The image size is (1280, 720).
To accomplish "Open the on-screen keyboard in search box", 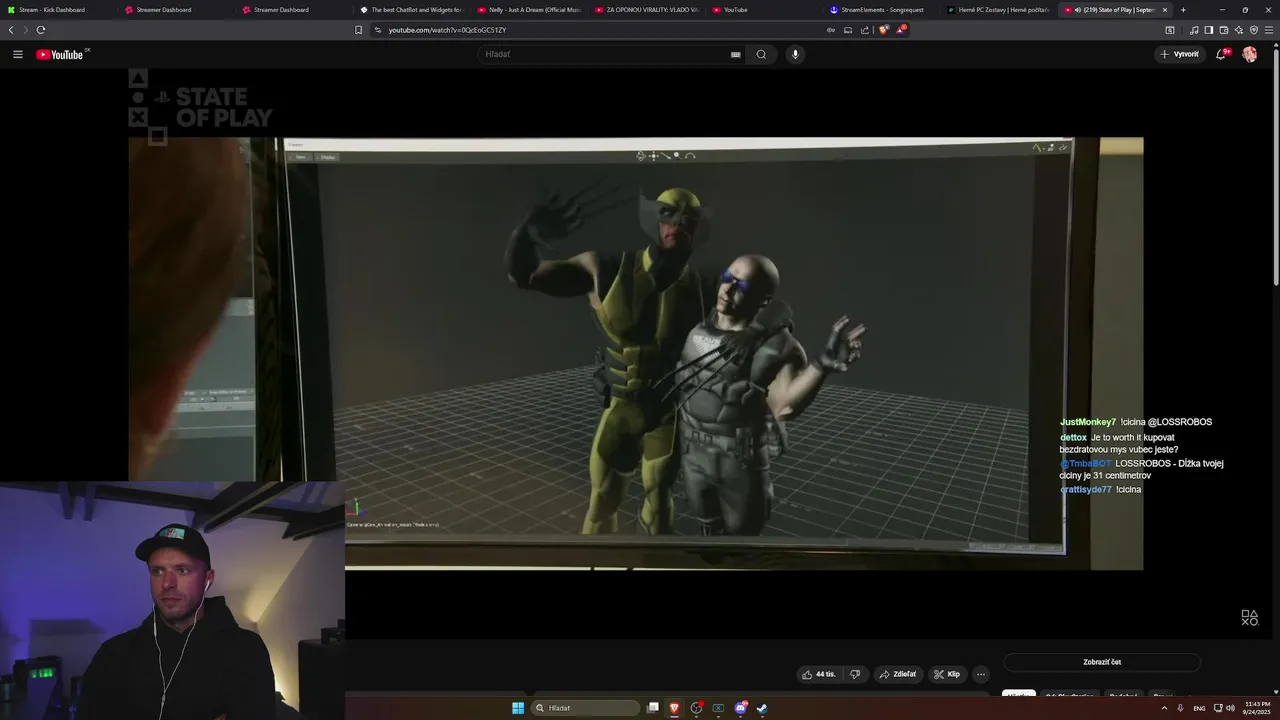I will pyautogui.click(x=736, y=54).
